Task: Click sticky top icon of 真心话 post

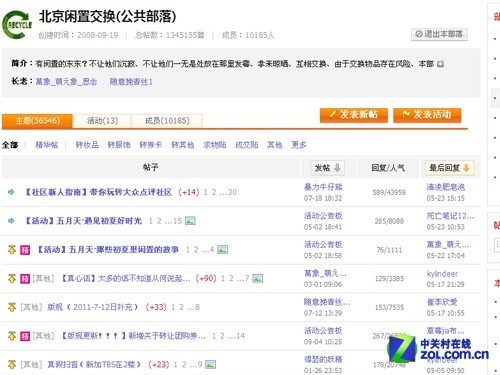Action: (12, 278)
